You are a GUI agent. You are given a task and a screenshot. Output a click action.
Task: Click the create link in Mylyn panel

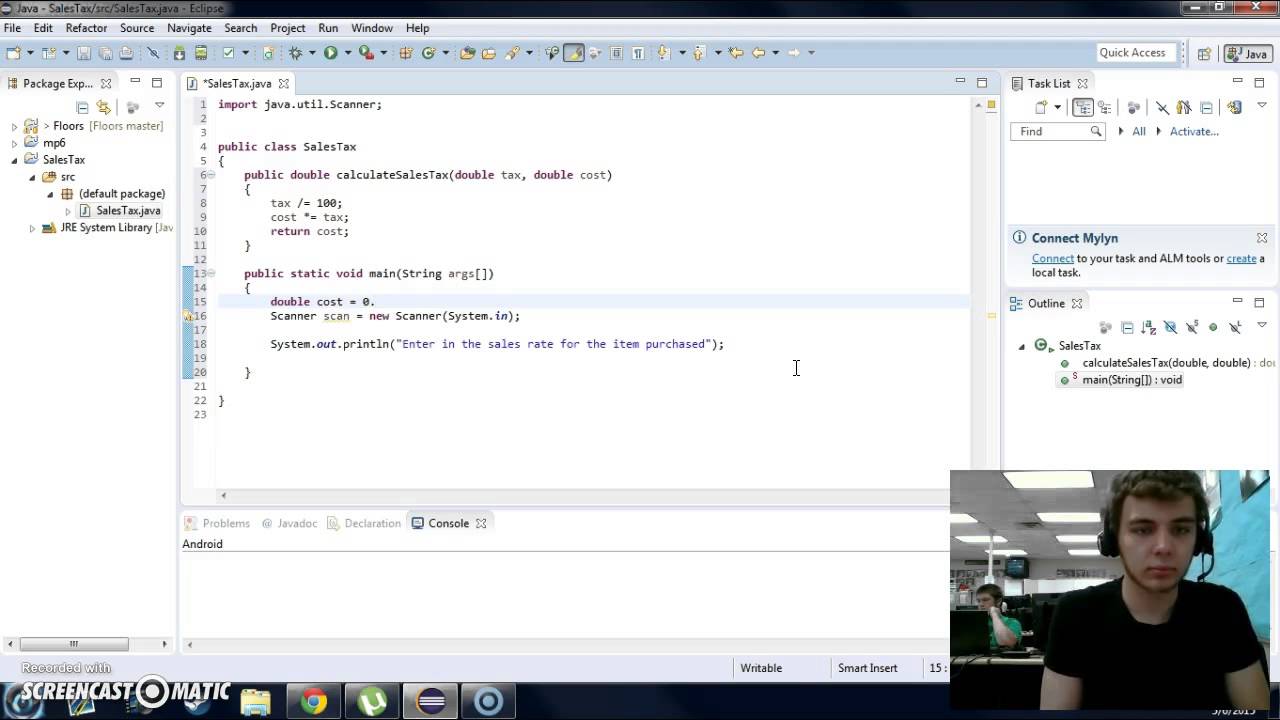click(x=1241, y=258)
